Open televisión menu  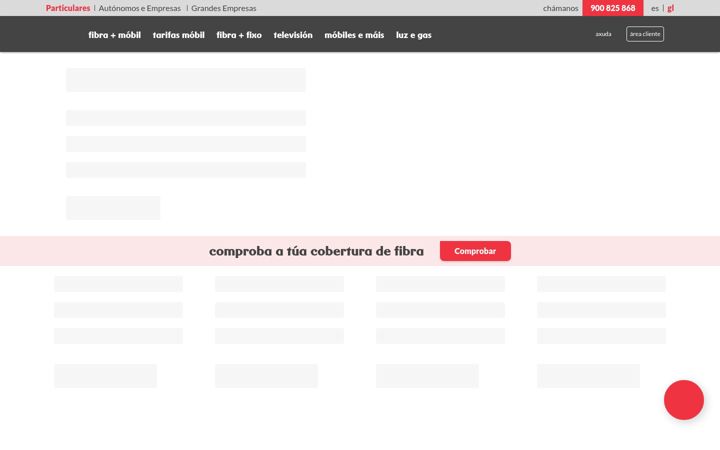293,35
